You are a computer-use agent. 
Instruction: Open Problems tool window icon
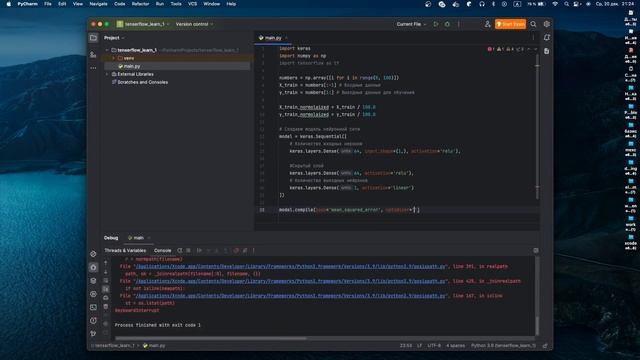[93, 320]
